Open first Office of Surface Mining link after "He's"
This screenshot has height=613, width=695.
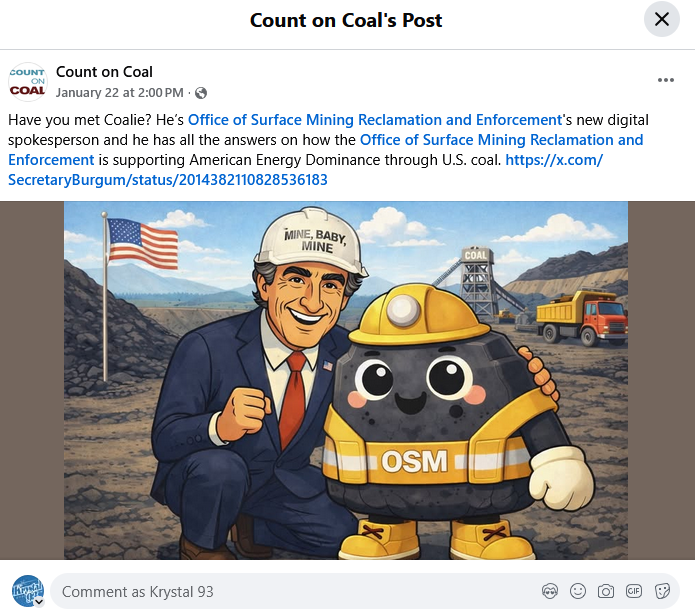375,120
